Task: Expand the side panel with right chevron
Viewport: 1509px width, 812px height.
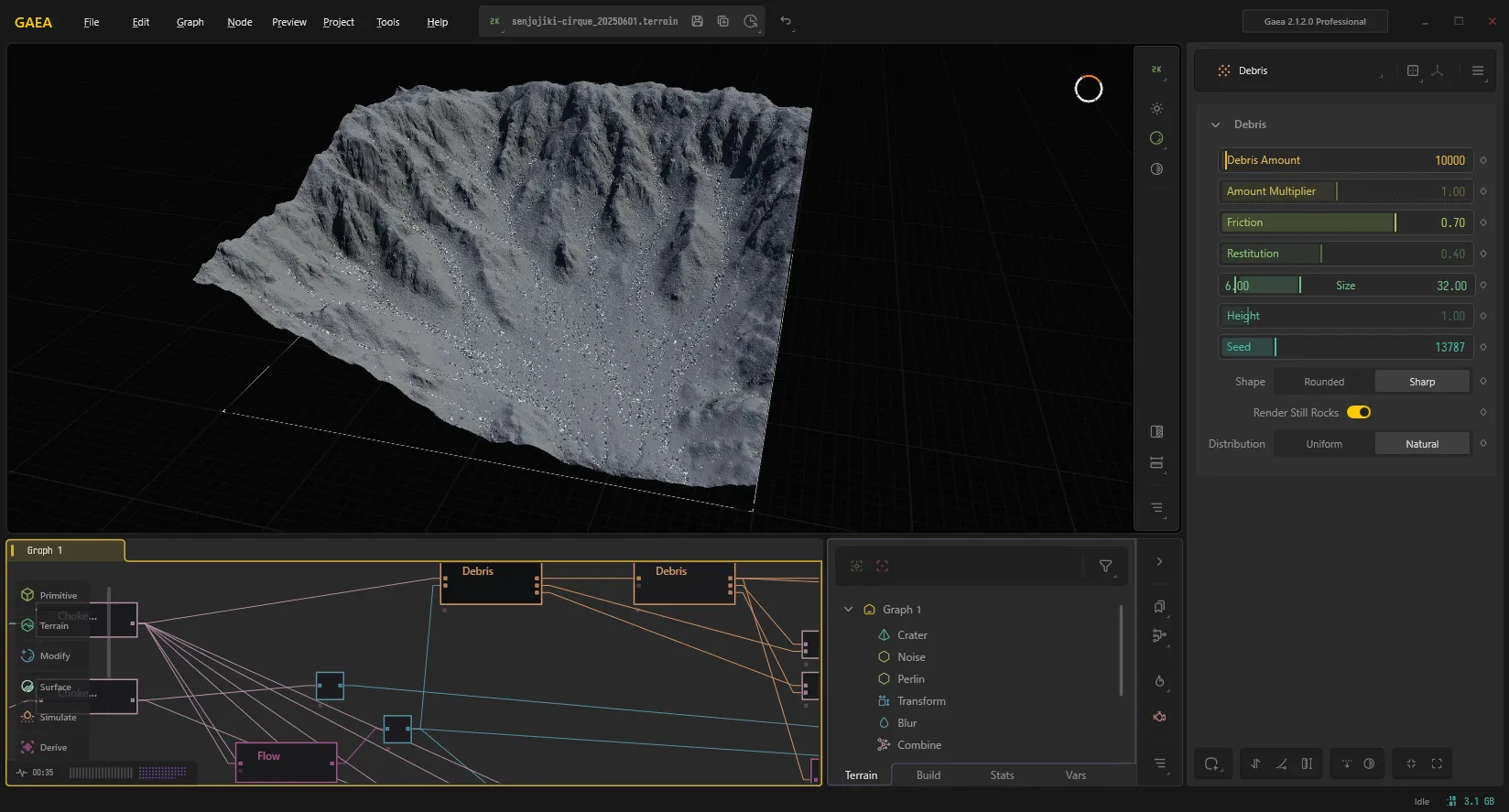Action: (1159, 562)
